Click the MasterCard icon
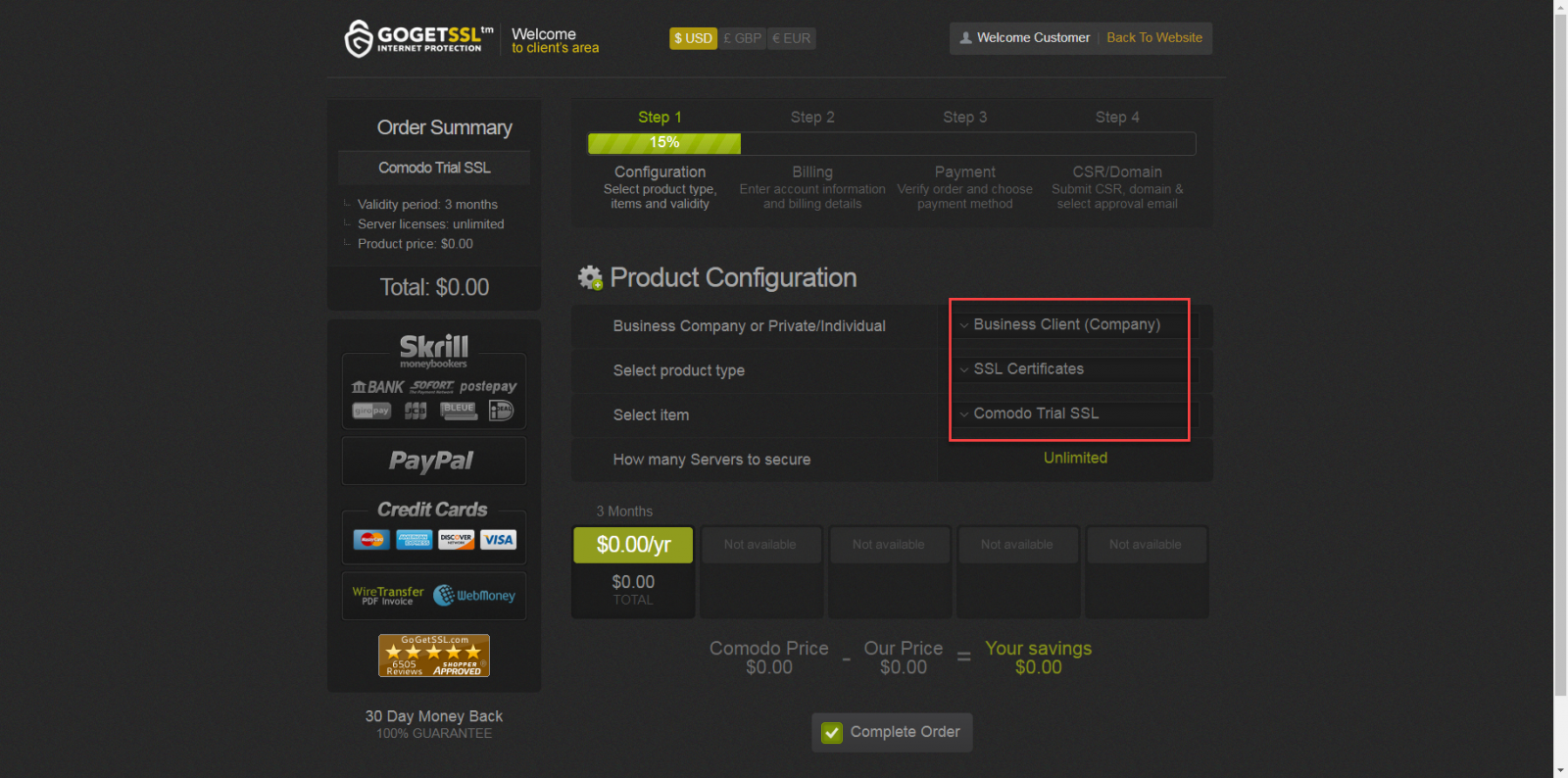 [371, 540]
